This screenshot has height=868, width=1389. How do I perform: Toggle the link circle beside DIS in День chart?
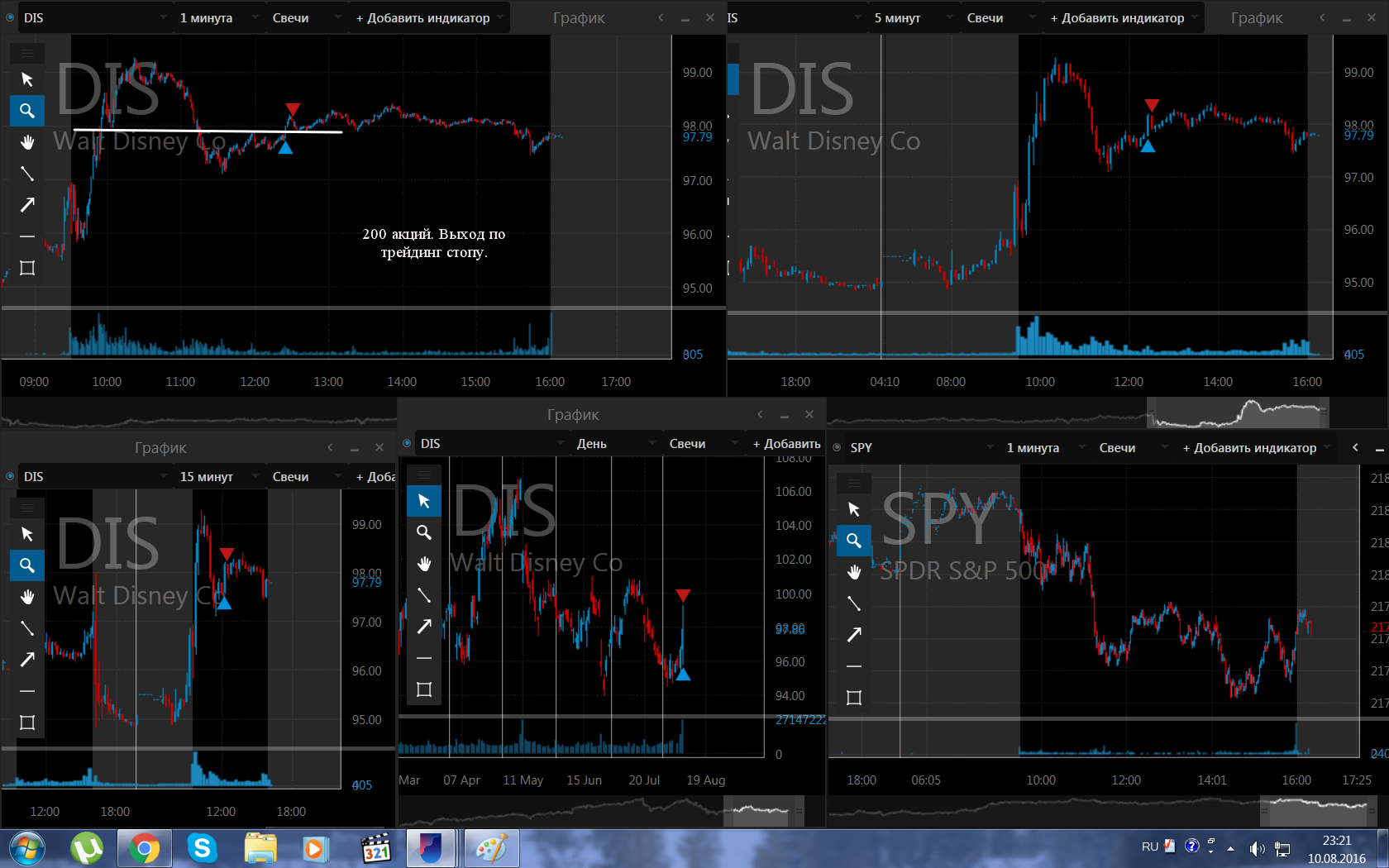pyautogui.click(x=407, y=443)
